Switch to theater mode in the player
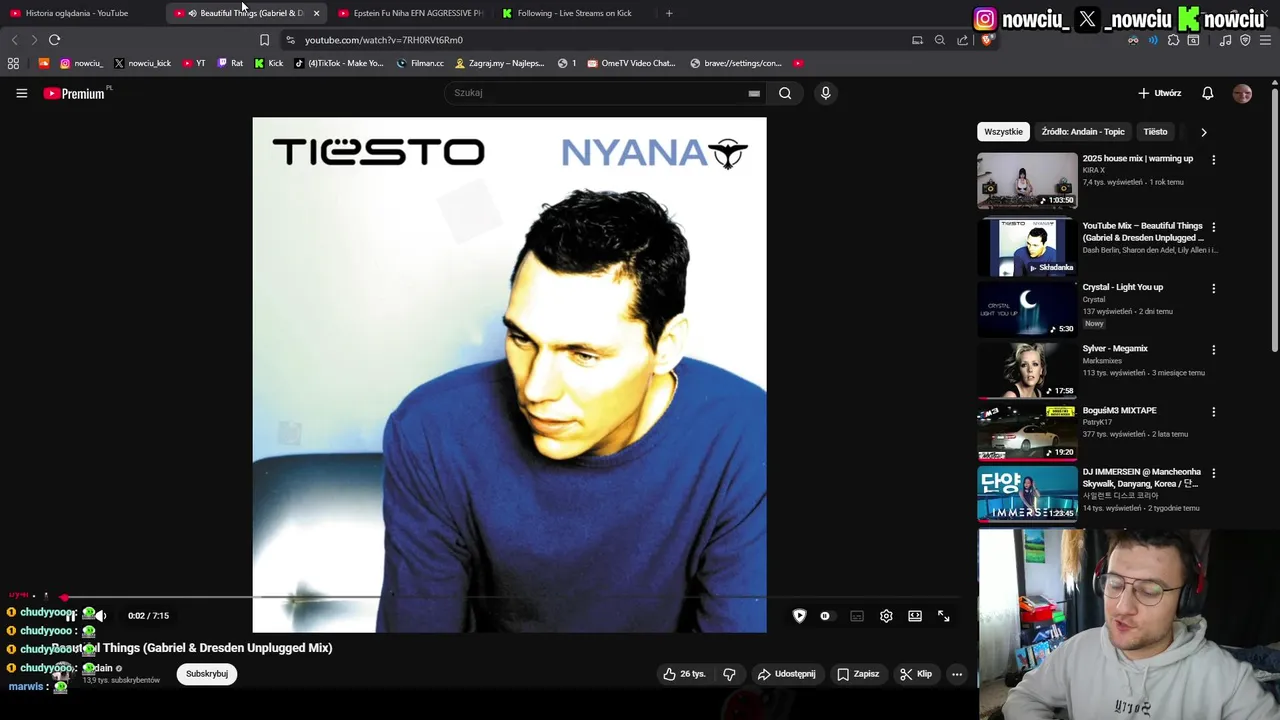 pos(915,616)
